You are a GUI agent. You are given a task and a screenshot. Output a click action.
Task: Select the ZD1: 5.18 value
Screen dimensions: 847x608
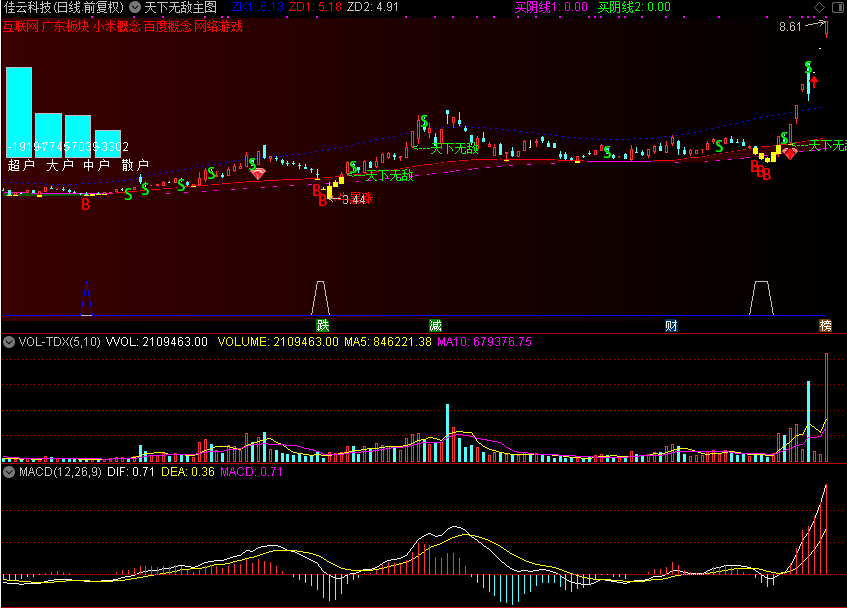pyautogui.click(x=315, y=7)
